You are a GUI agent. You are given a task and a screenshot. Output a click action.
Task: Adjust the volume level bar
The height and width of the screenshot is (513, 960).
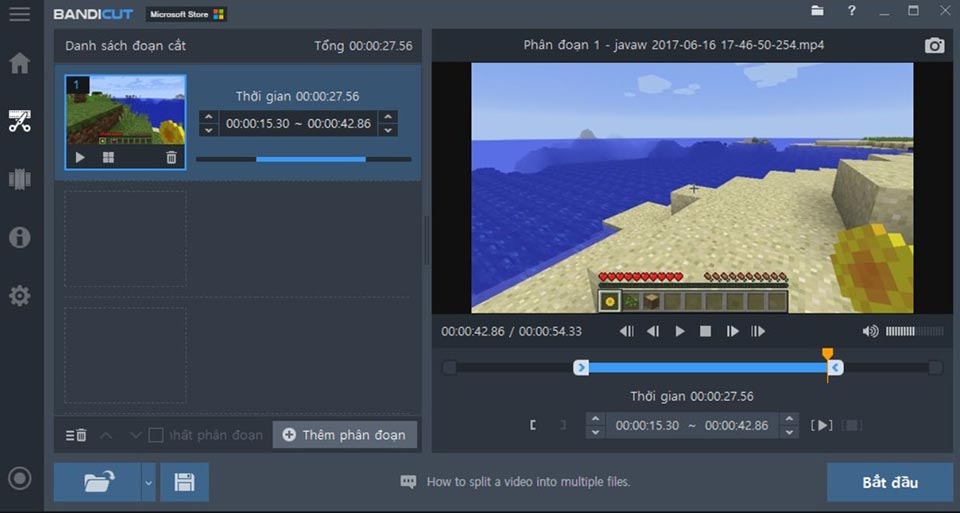point(915,331)
